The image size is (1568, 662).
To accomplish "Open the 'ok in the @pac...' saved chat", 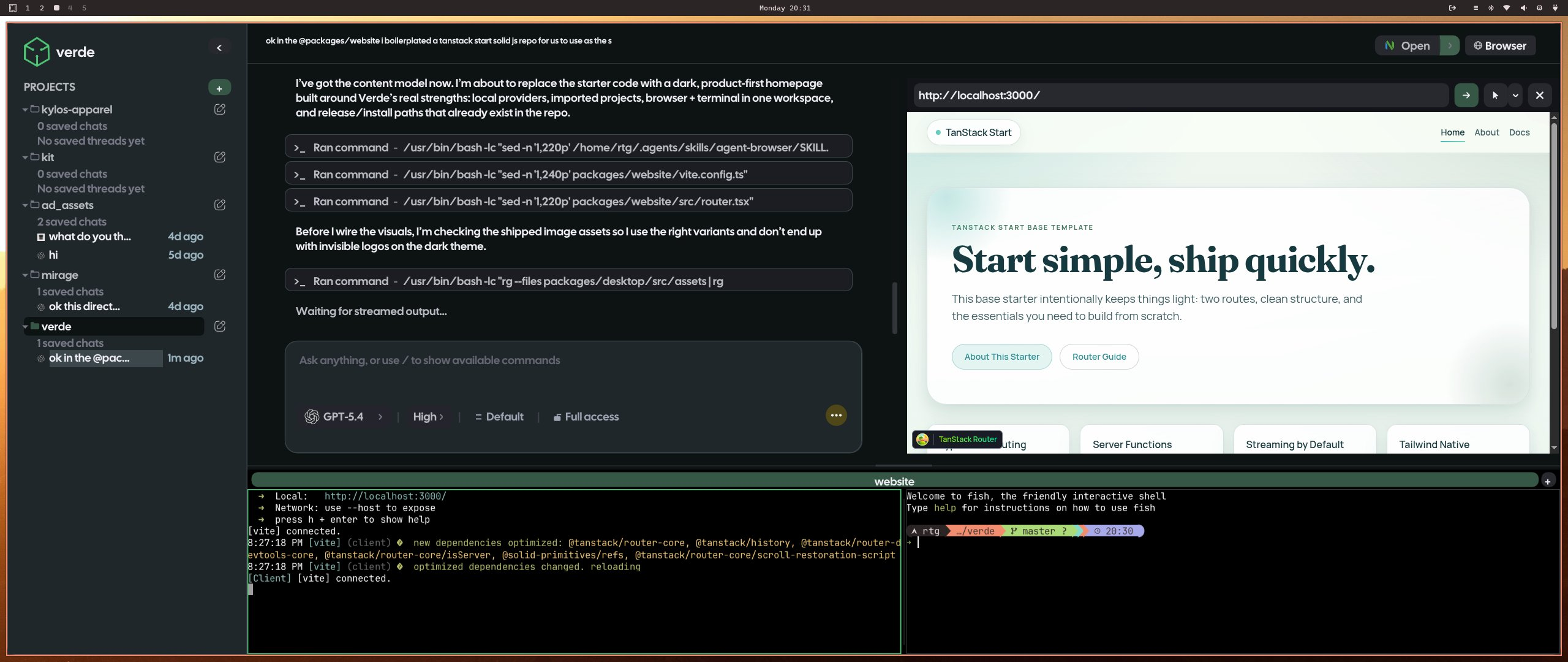I will [x=121, y=358].
